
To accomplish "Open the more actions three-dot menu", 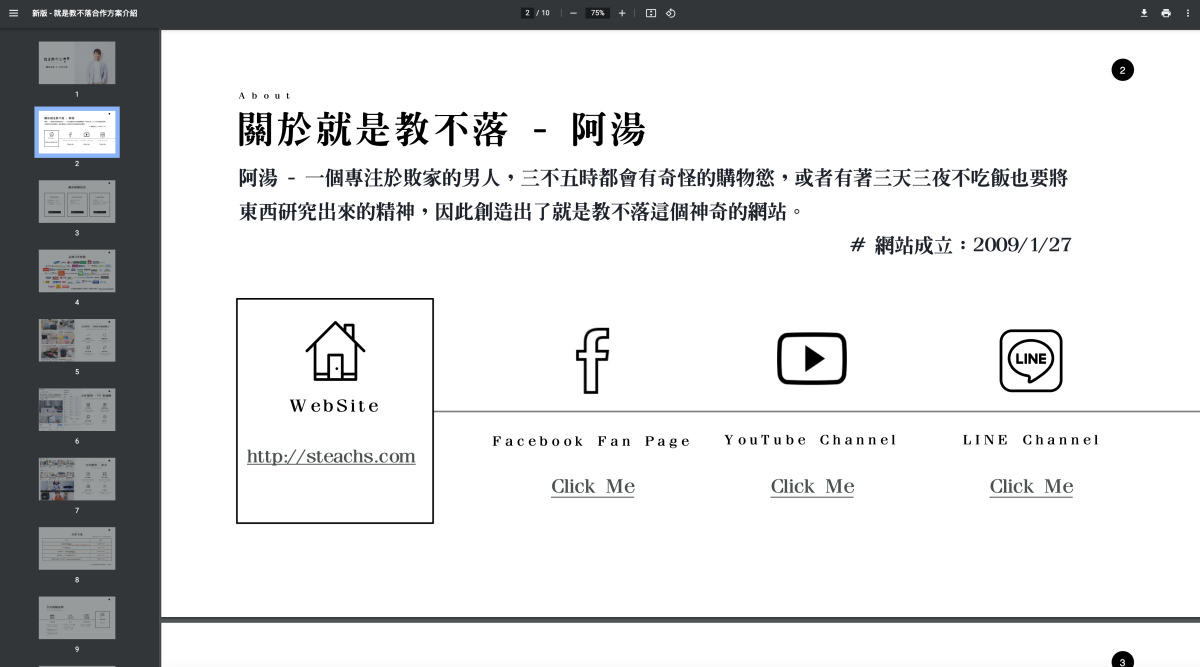I will coord(1187,13).
